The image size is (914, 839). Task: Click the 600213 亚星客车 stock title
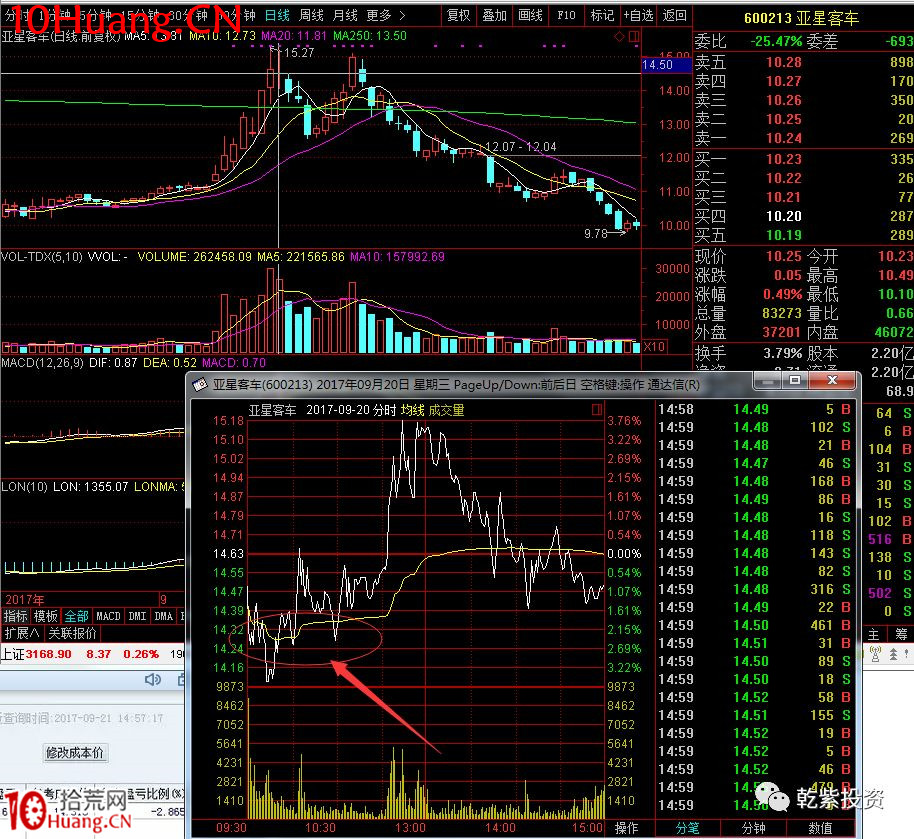tap(801, 19)
